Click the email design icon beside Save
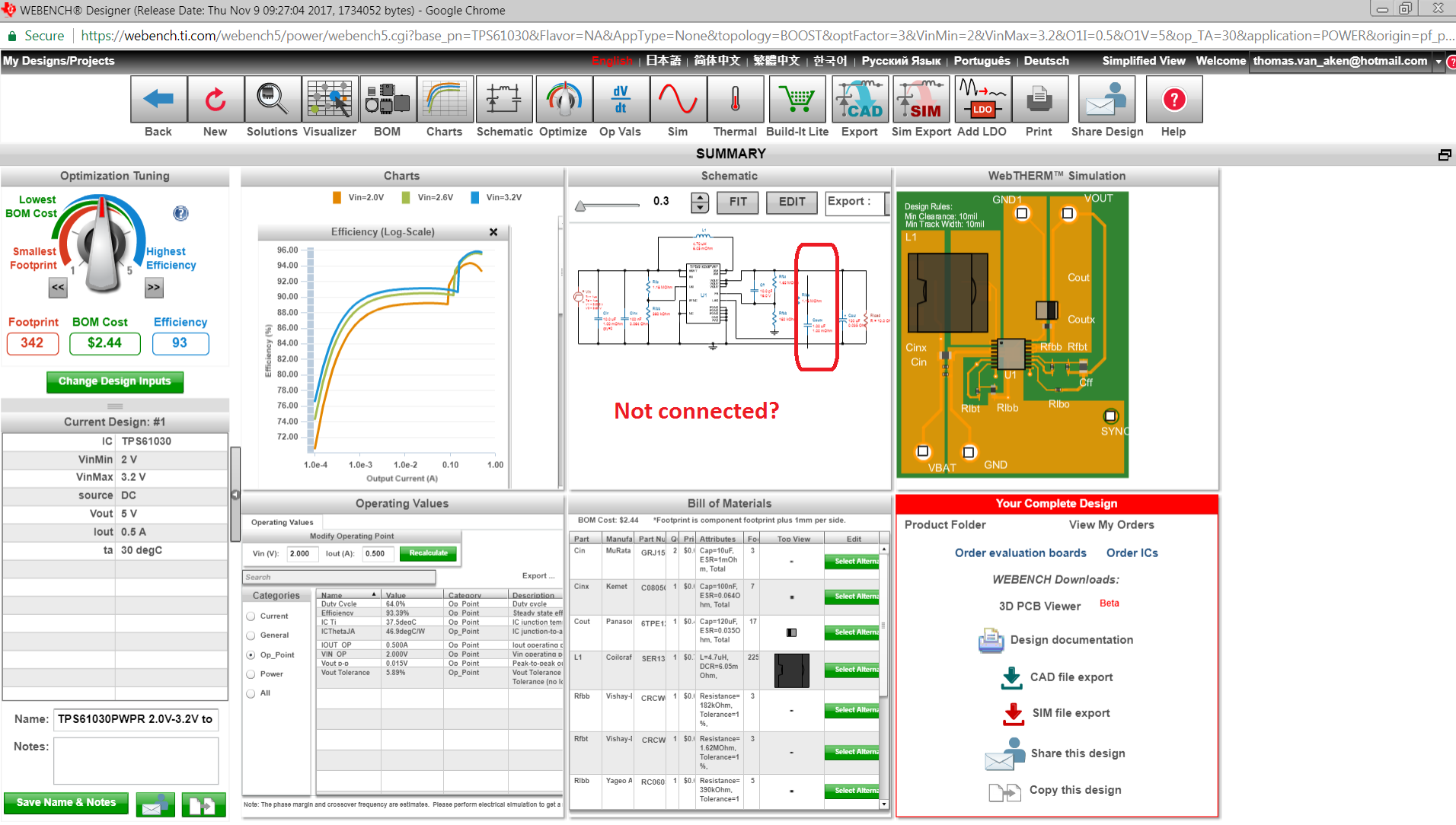This screenshot has height=825, width=1456. pyautogui.click(x=155, y=804)
